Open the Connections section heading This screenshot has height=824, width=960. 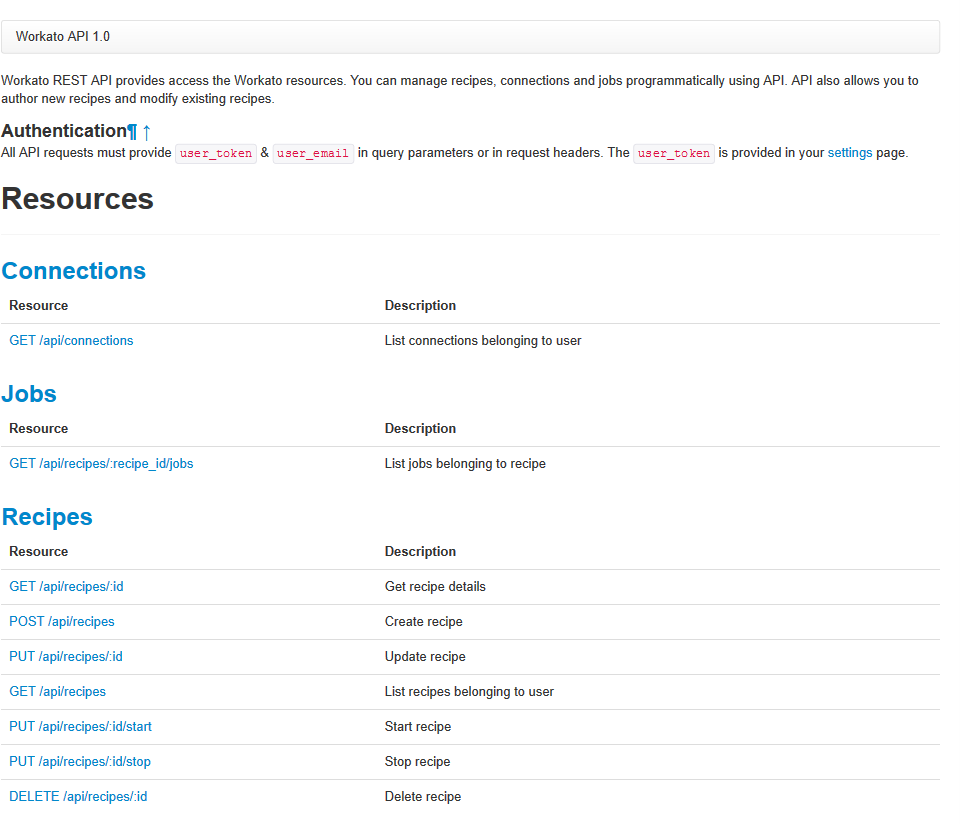pos(73,271)
